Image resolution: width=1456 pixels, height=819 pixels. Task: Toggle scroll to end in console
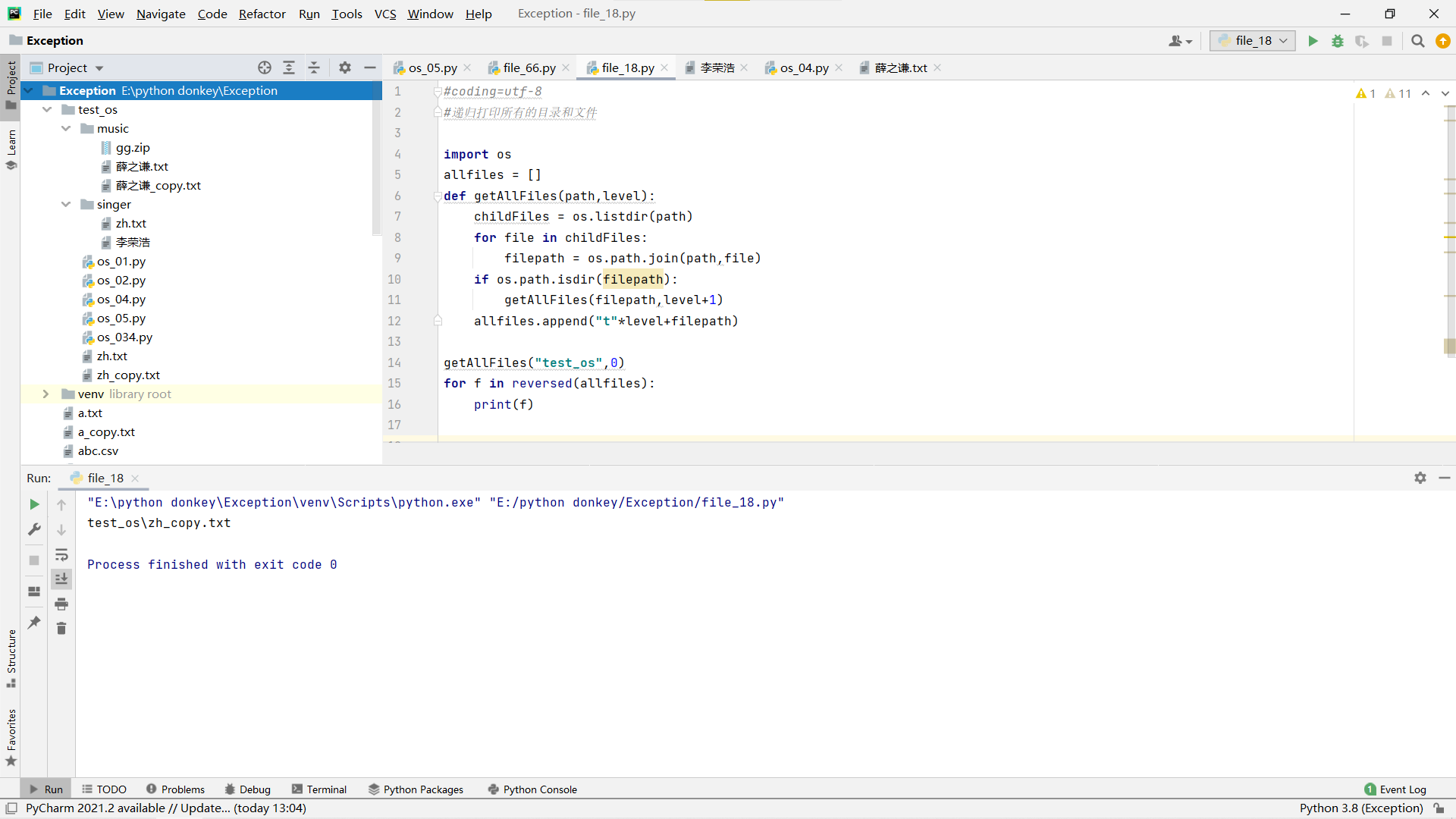pos(61,579)
